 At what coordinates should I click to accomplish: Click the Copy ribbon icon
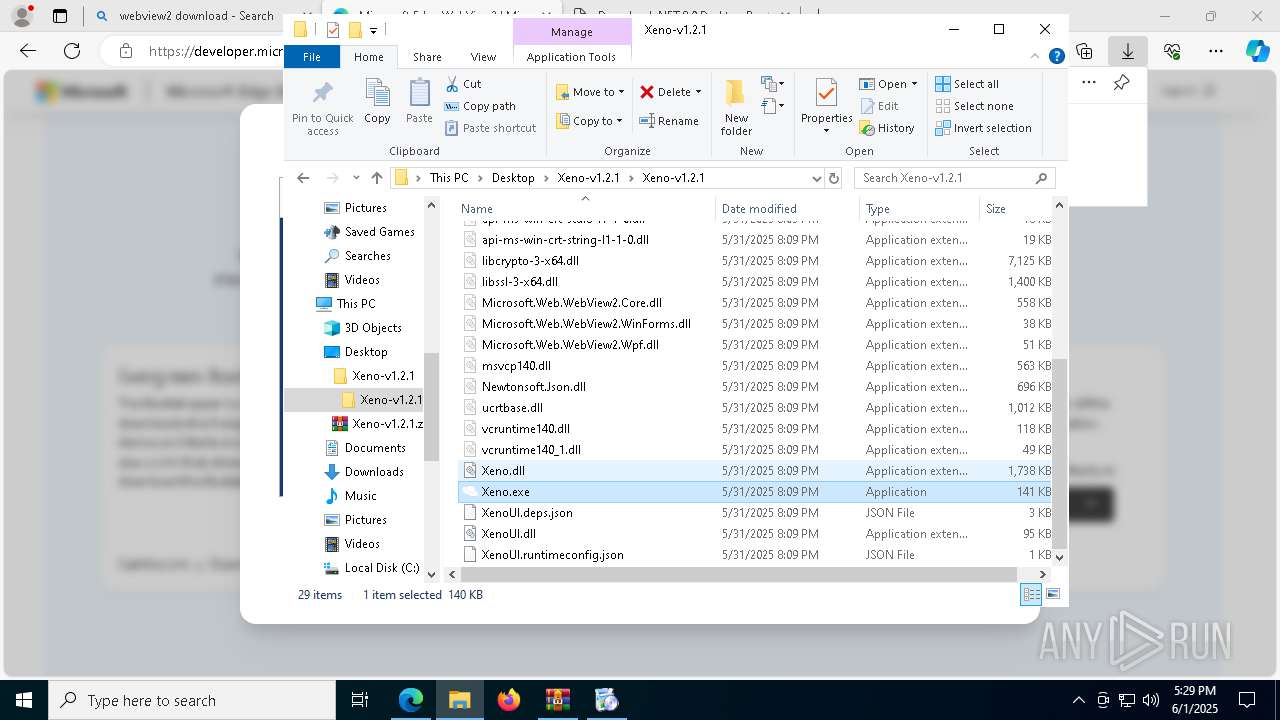click(377, 101)
